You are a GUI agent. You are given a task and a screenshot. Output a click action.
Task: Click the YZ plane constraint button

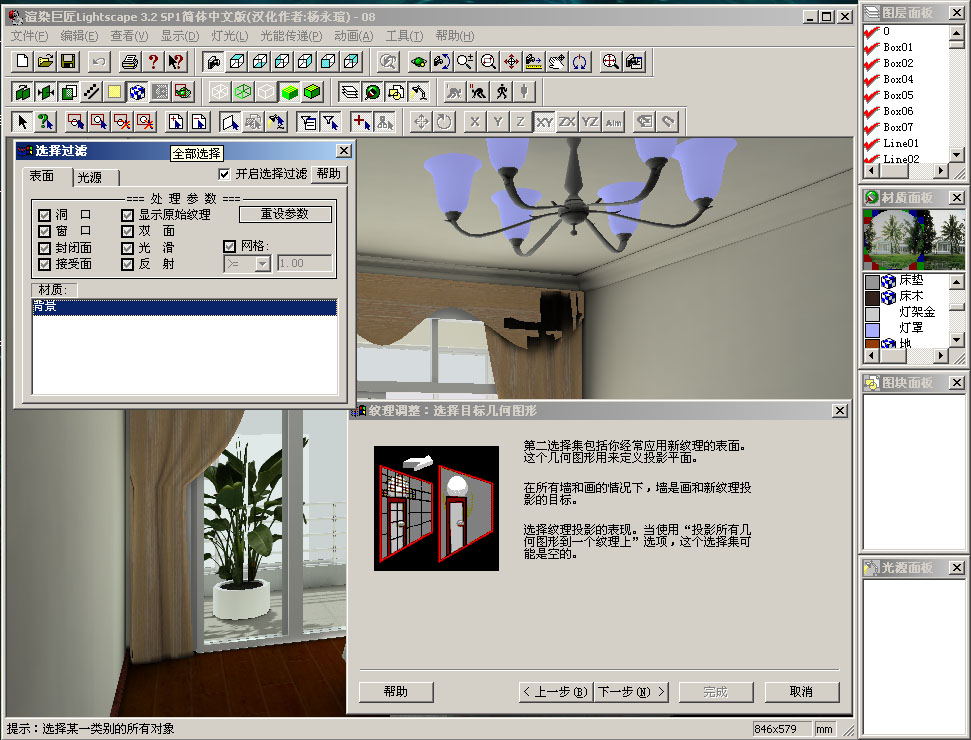click(x=590, y=122)
